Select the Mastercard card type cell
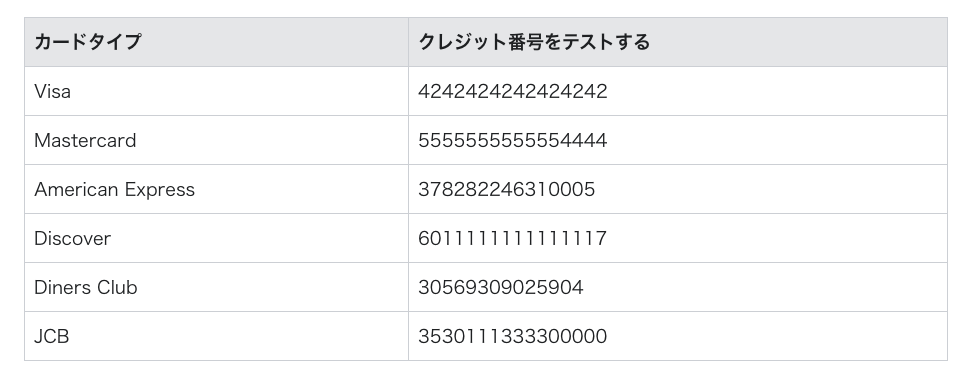Image resolution: width=974 pixels, height=389 pixels. click(x=216, y=140)
